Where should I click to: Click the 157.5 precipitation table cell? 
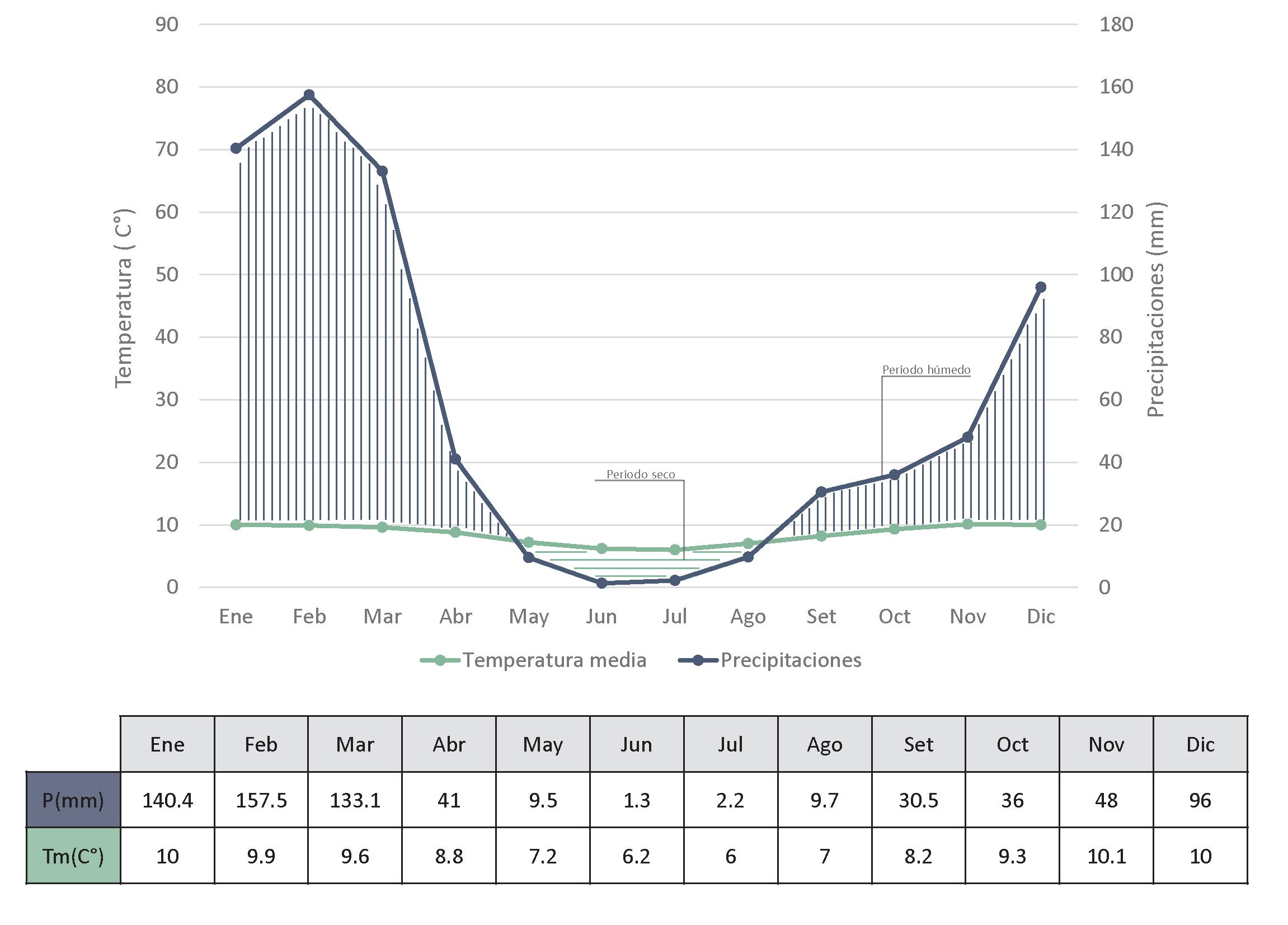point(261,800)
